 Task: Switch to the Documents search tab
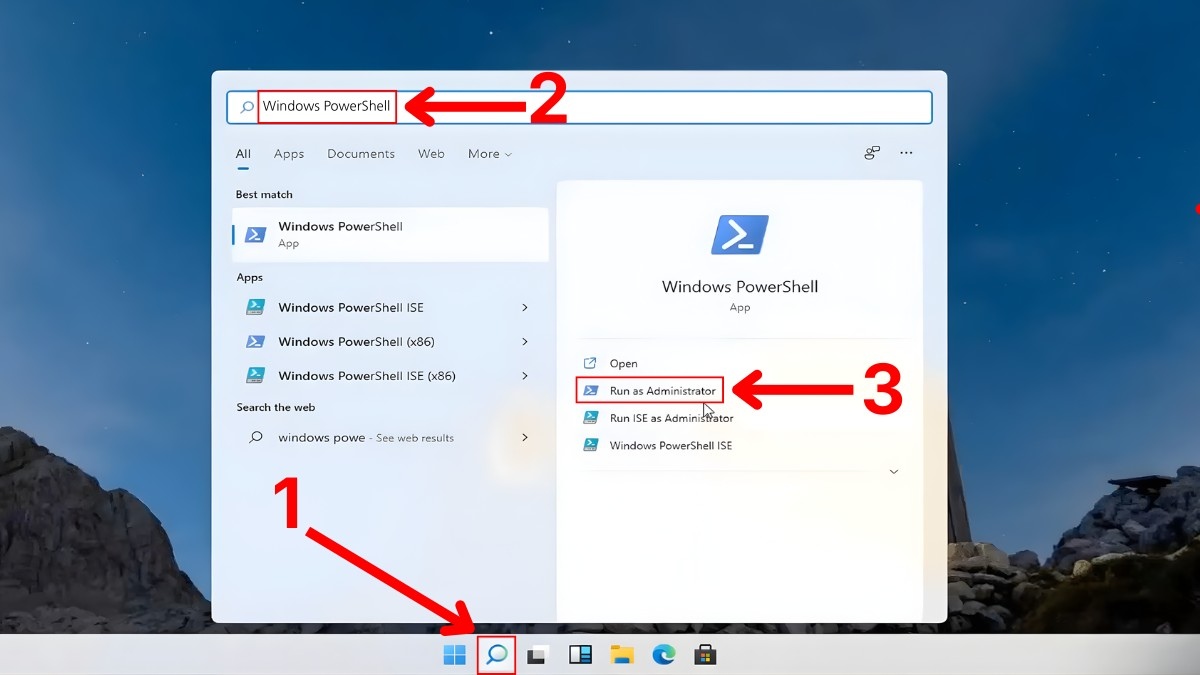coord(361,154)
